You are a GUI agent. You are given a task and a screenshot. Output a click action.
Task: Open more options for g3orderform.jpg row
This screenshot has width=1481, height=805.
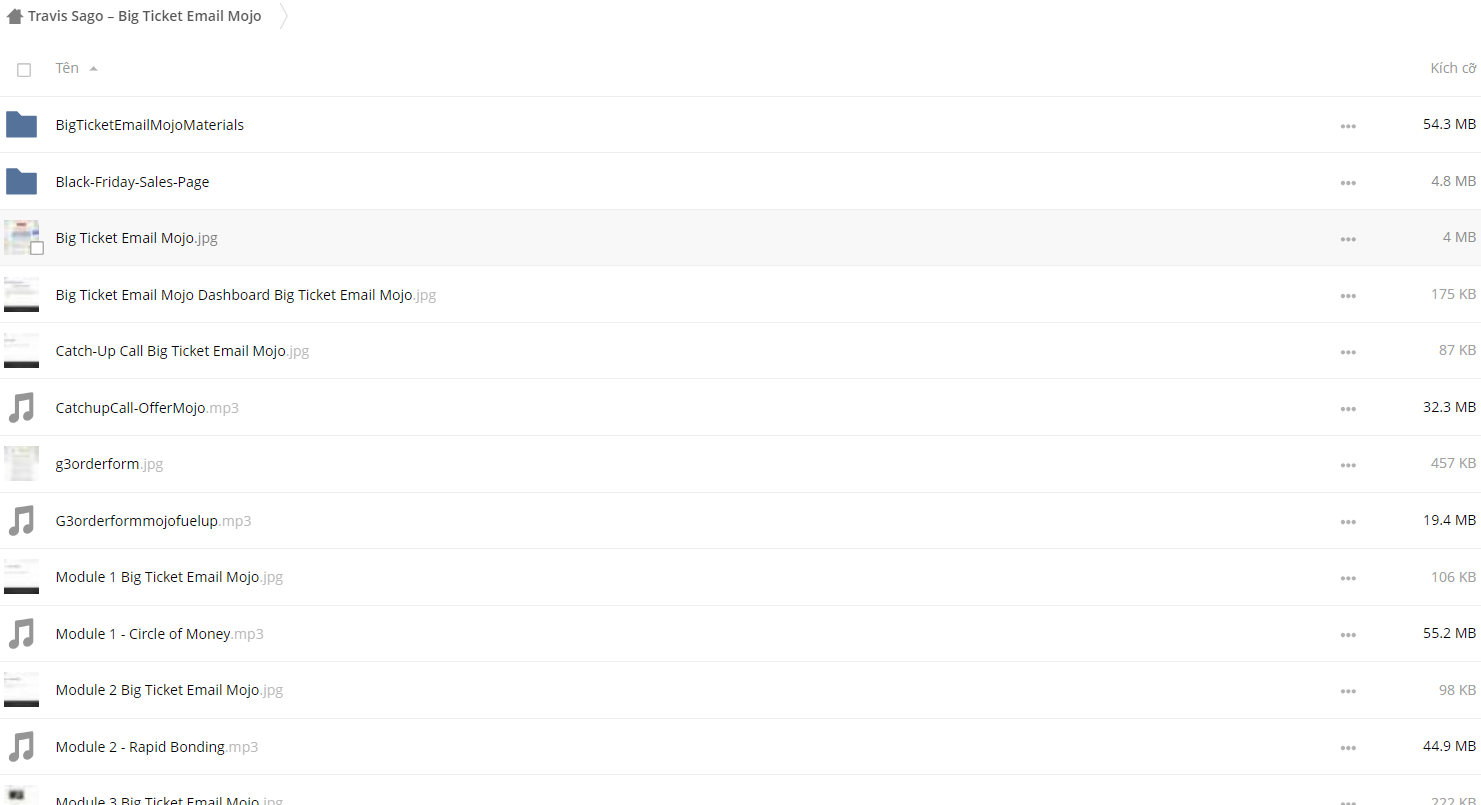(1348, 465)
